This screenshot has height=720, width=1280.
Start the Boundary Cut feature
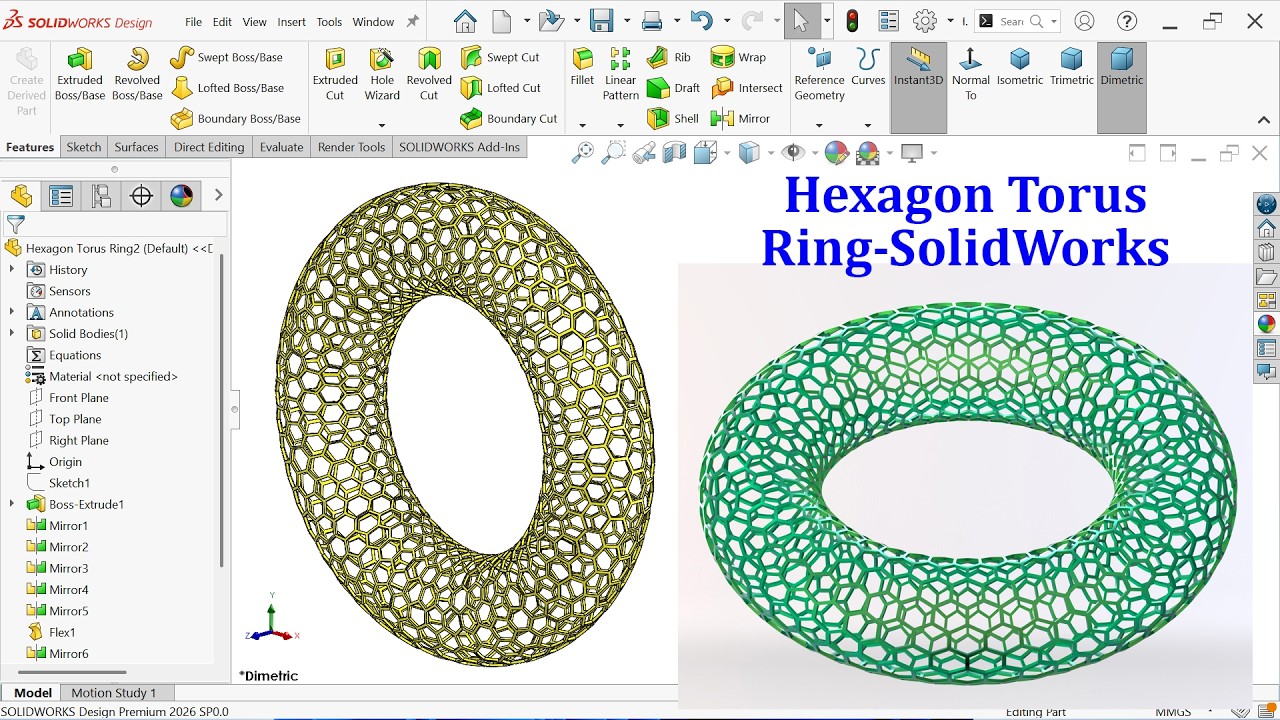point(508,118)
